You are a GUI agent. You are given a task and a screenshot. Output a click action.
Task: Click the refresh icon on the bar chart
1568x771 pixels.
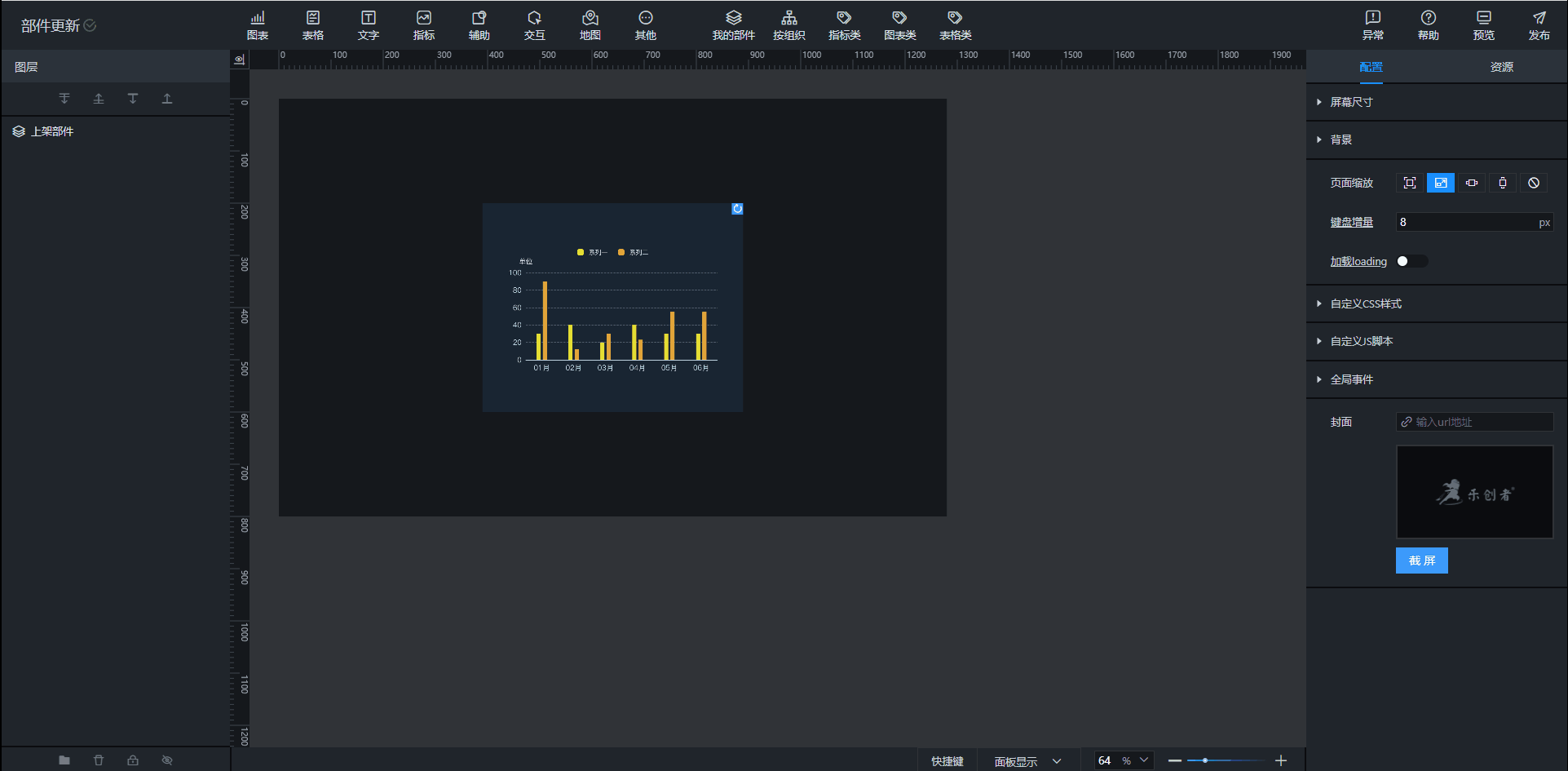click(x=737, y=209)
